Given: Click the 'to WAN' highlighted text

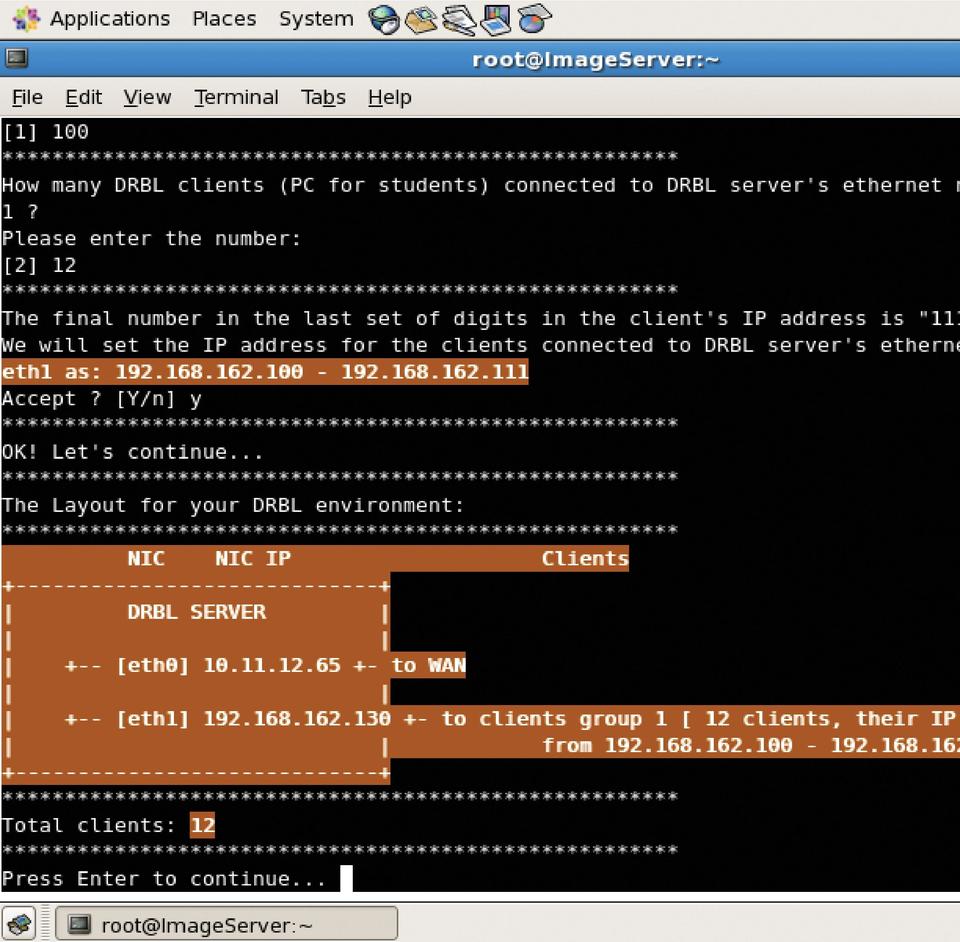Looking at the screenshot, I should click(429, 665).
